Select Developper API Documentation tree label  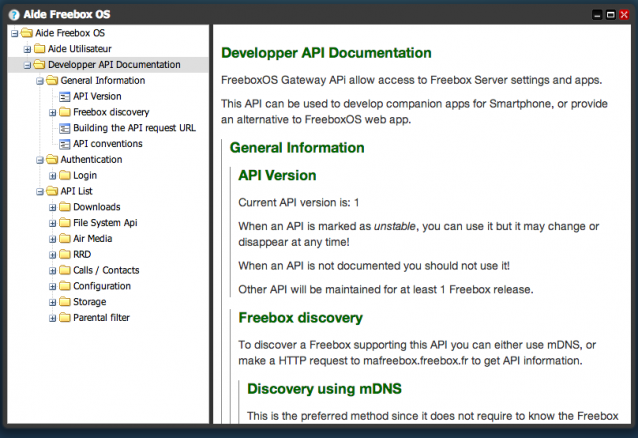pos(114,65)
